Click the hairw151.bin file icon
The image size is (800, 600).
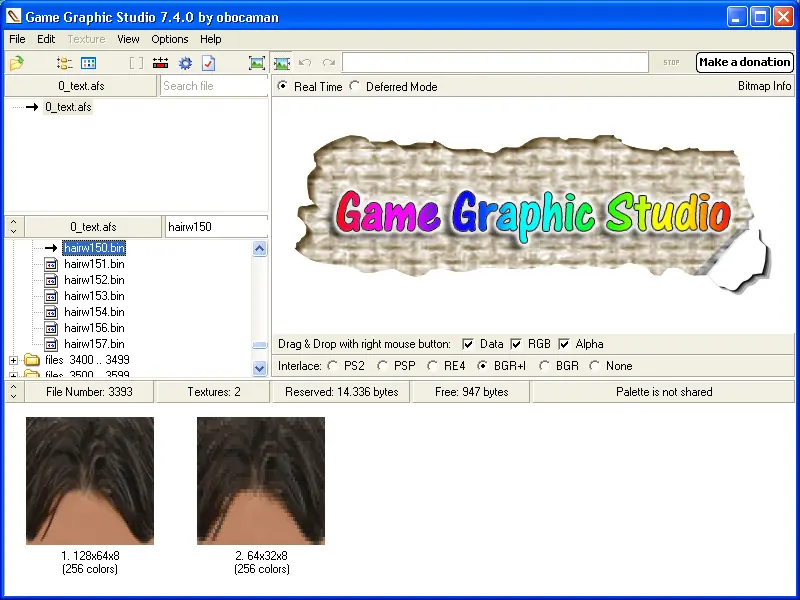point(51,264)
